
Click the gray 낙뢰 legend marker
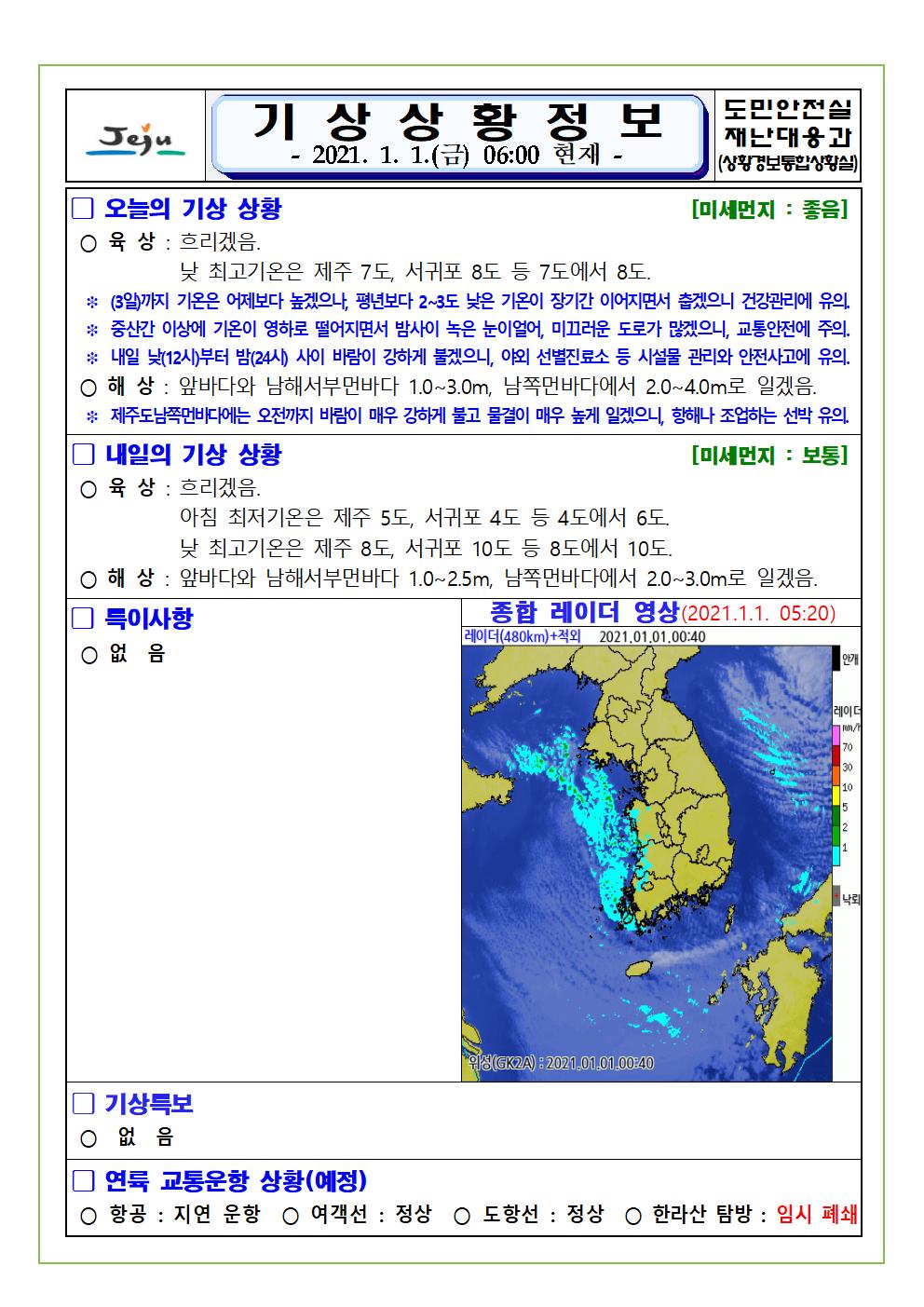click(836, 895)
